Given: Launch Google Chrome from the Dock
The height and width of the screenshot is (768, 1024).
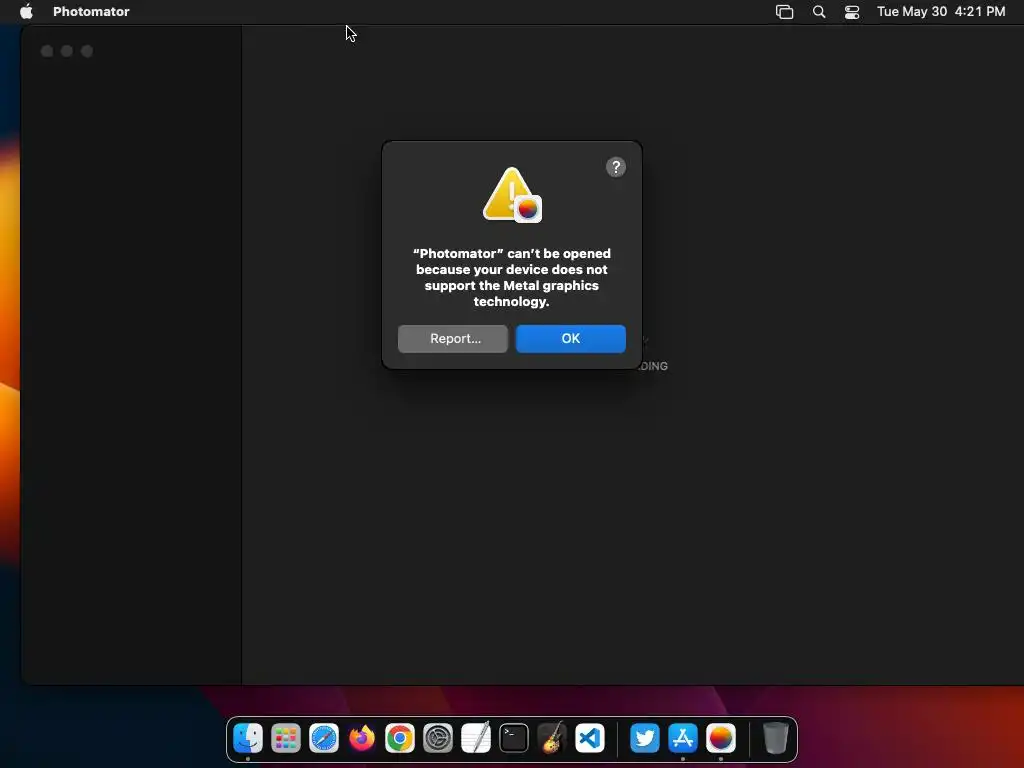Looking at the screenshot, I should click(x=400, y=739).
